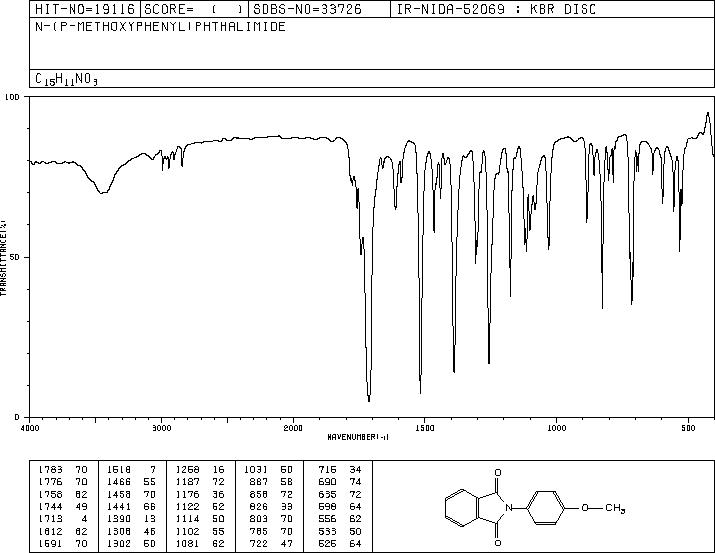The width and height of the screenshot is (715, 553).
Task: Click the 50 tick label on y-axis
Action: 15,257
